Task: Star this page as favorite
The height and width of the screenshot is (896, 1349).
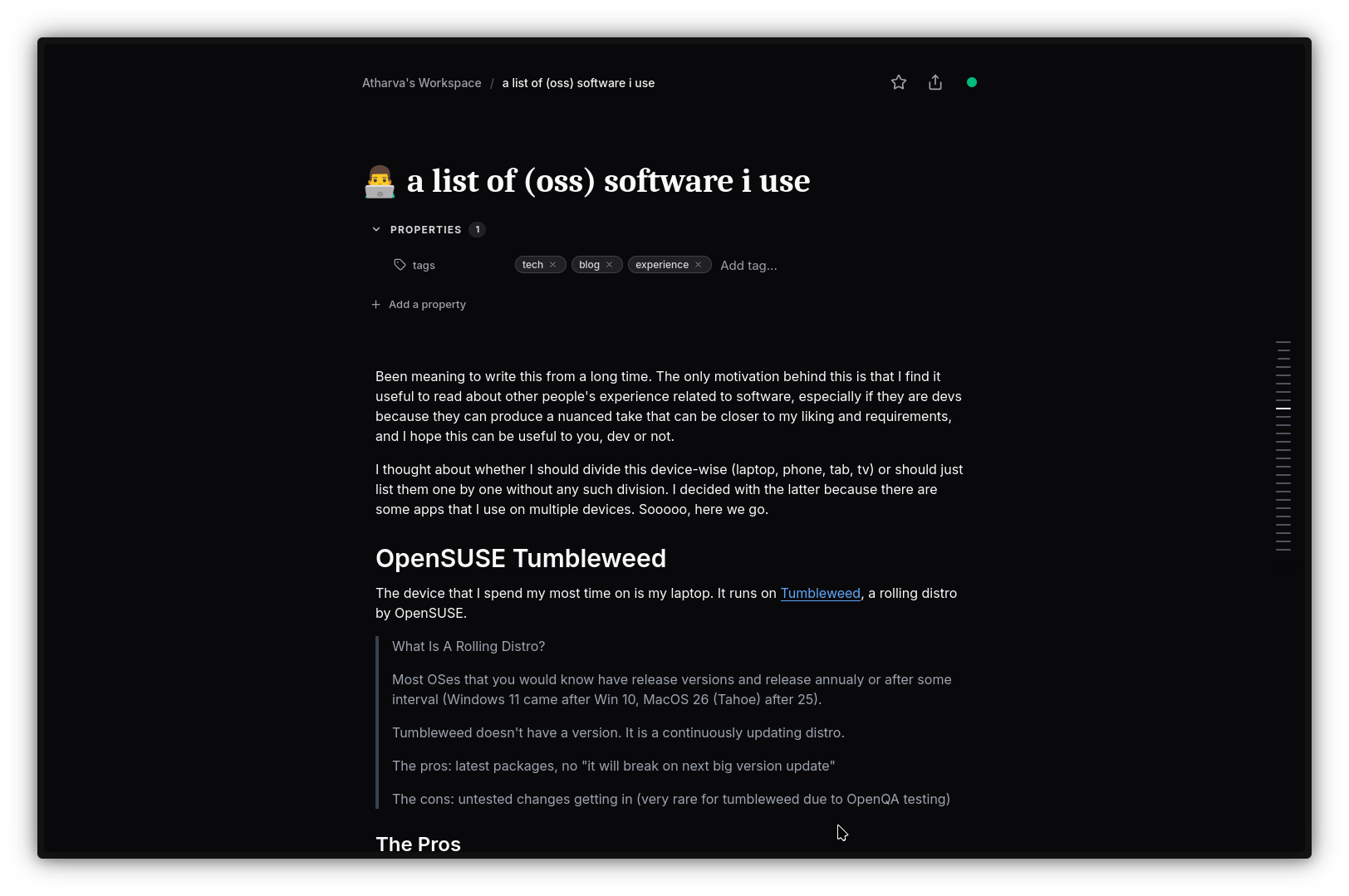Action: click(x=899, y=82)
